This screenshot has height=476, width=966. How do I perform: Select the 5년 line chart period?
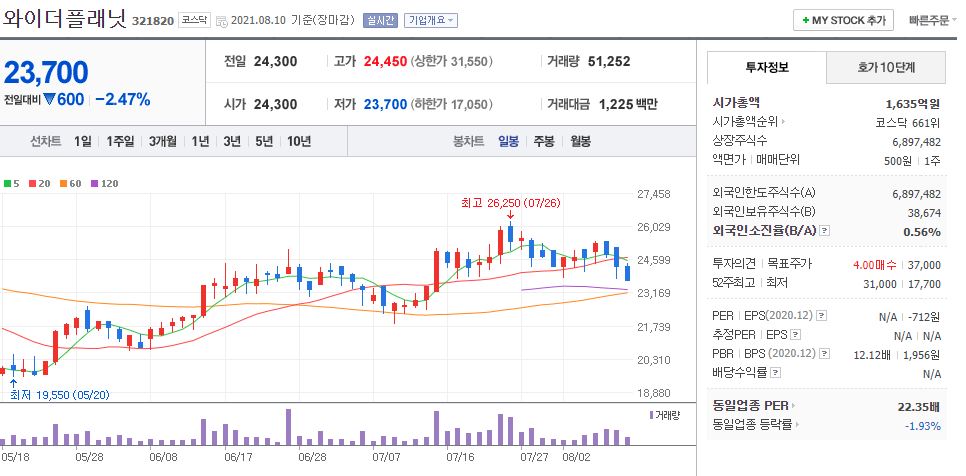pyautogui.click(x=264, y=141)
